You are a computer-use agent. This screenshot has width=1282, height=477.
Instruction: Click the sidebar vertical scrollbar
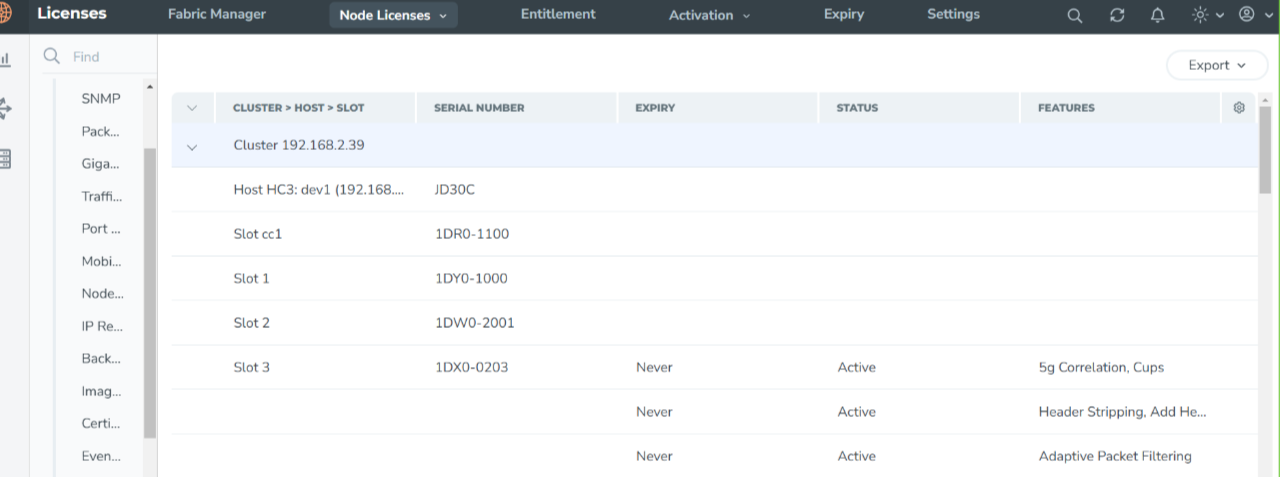[x=150, y=292]
